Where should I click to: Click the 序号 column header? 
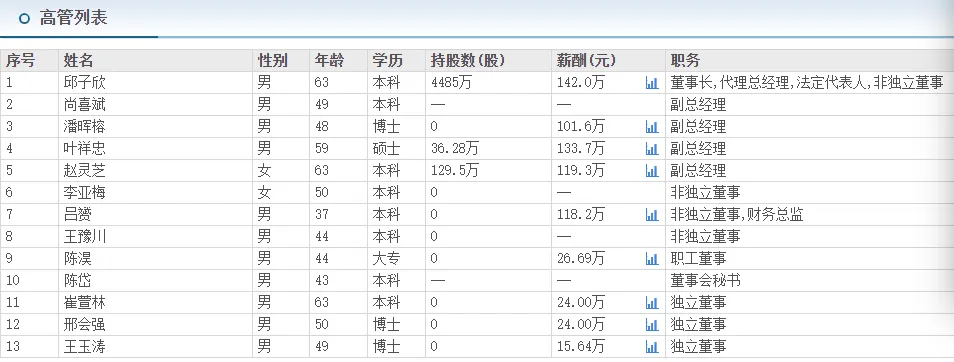20,61
